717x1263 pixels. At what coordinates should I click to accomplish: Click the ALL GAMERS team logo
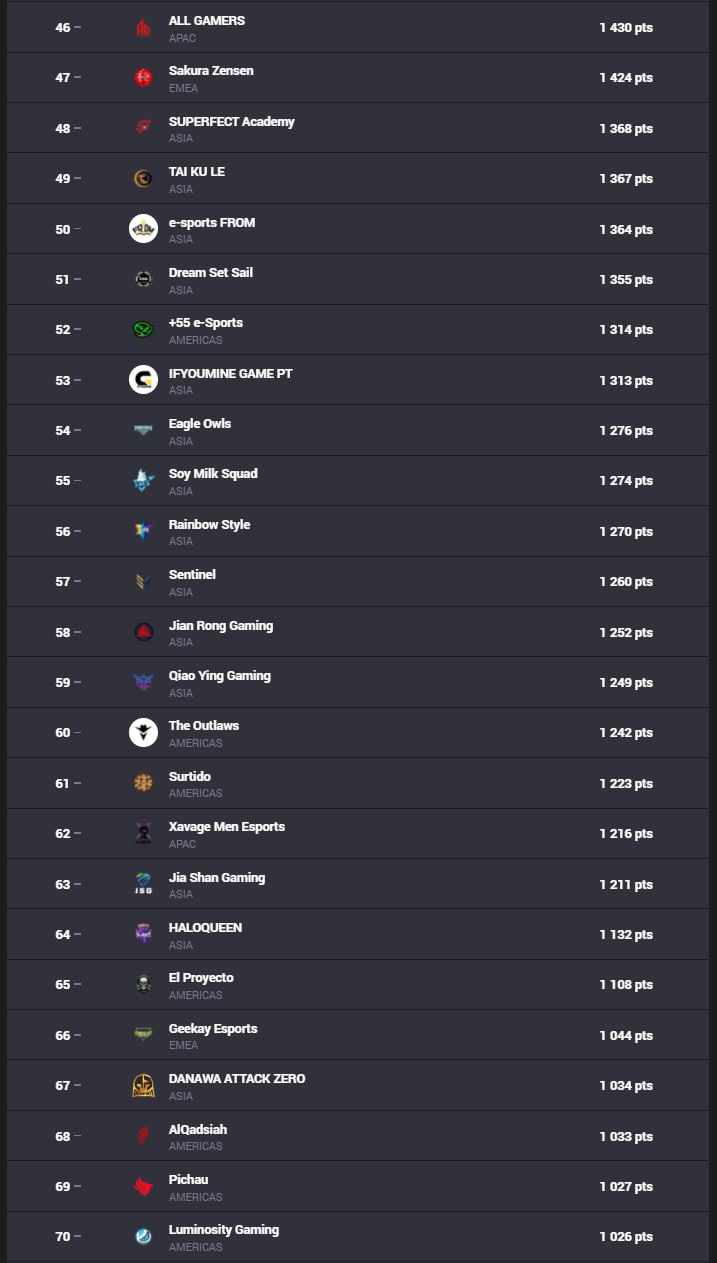(143, 28)
